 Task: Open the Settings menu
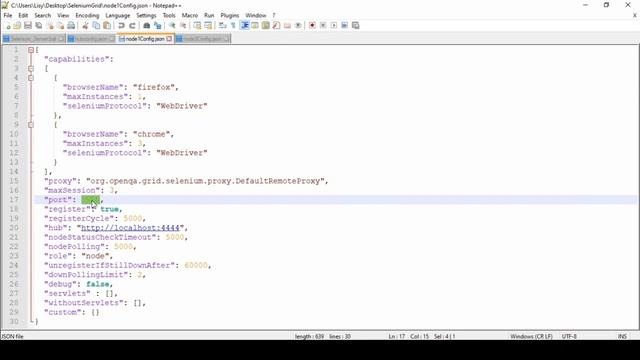(x=146, y=15)
